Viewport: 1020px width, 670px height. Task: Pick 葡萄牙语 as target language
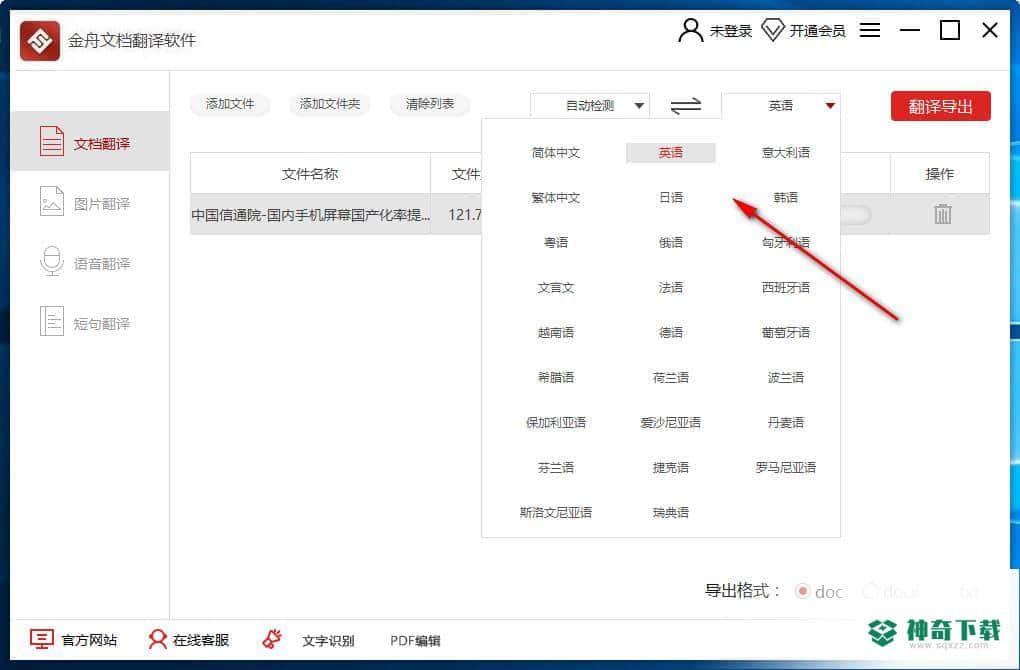point(786,332)
